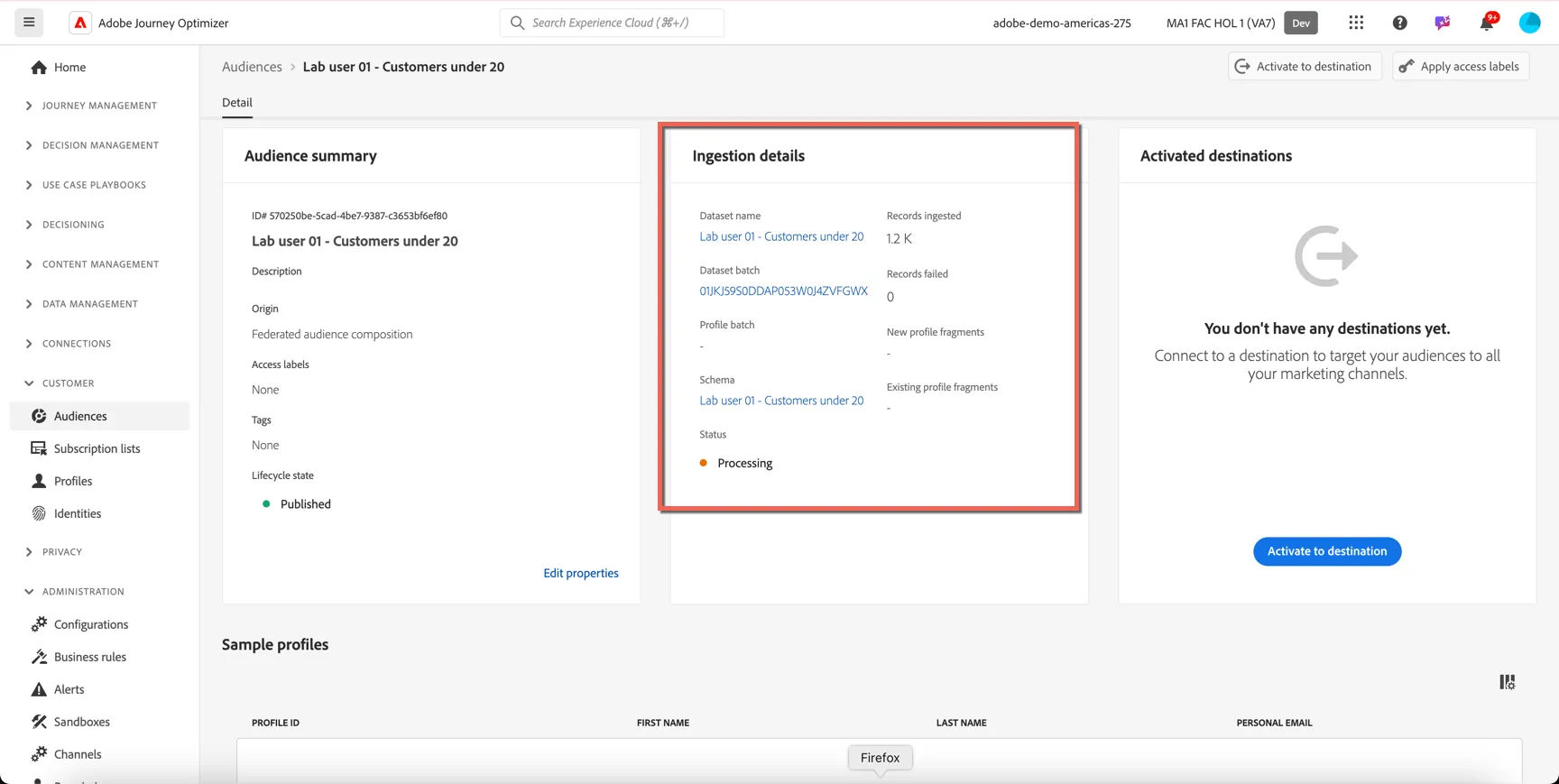Open the Dataset batch ID link
This screenshot has width=1559, height=784.
pos(784,291)
